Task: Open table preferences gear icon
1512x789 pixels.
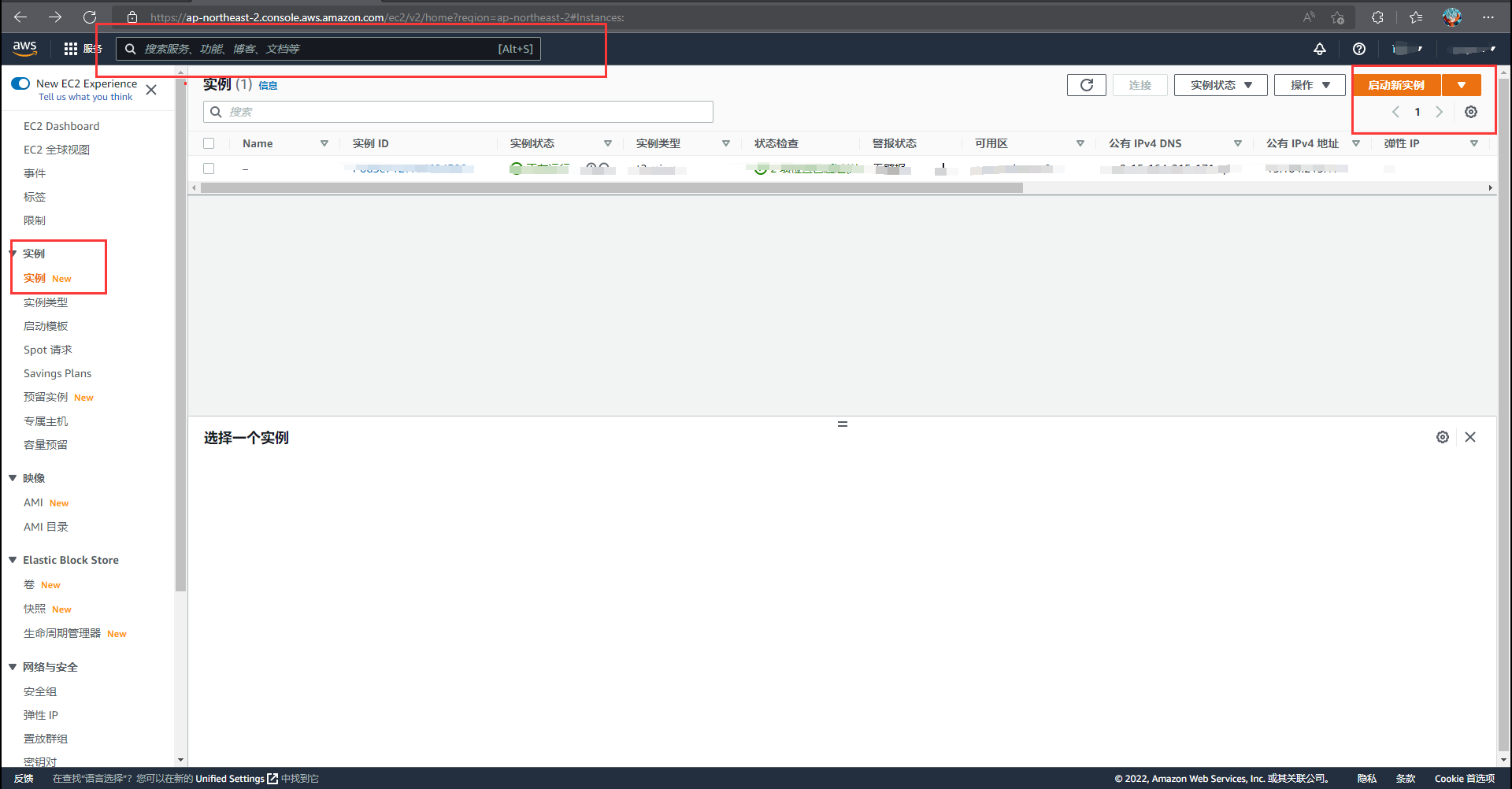Action: point(1471,112)
